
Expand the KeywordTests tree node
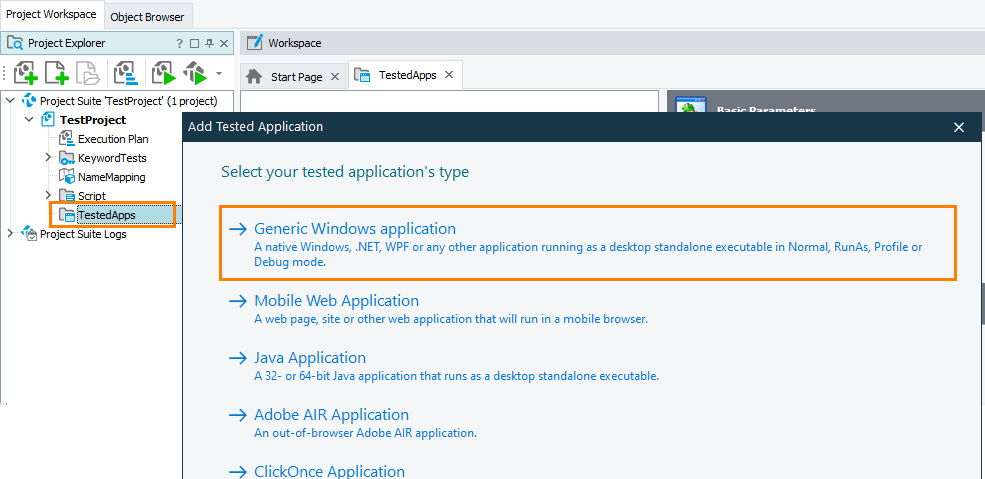tap(48, 158)
